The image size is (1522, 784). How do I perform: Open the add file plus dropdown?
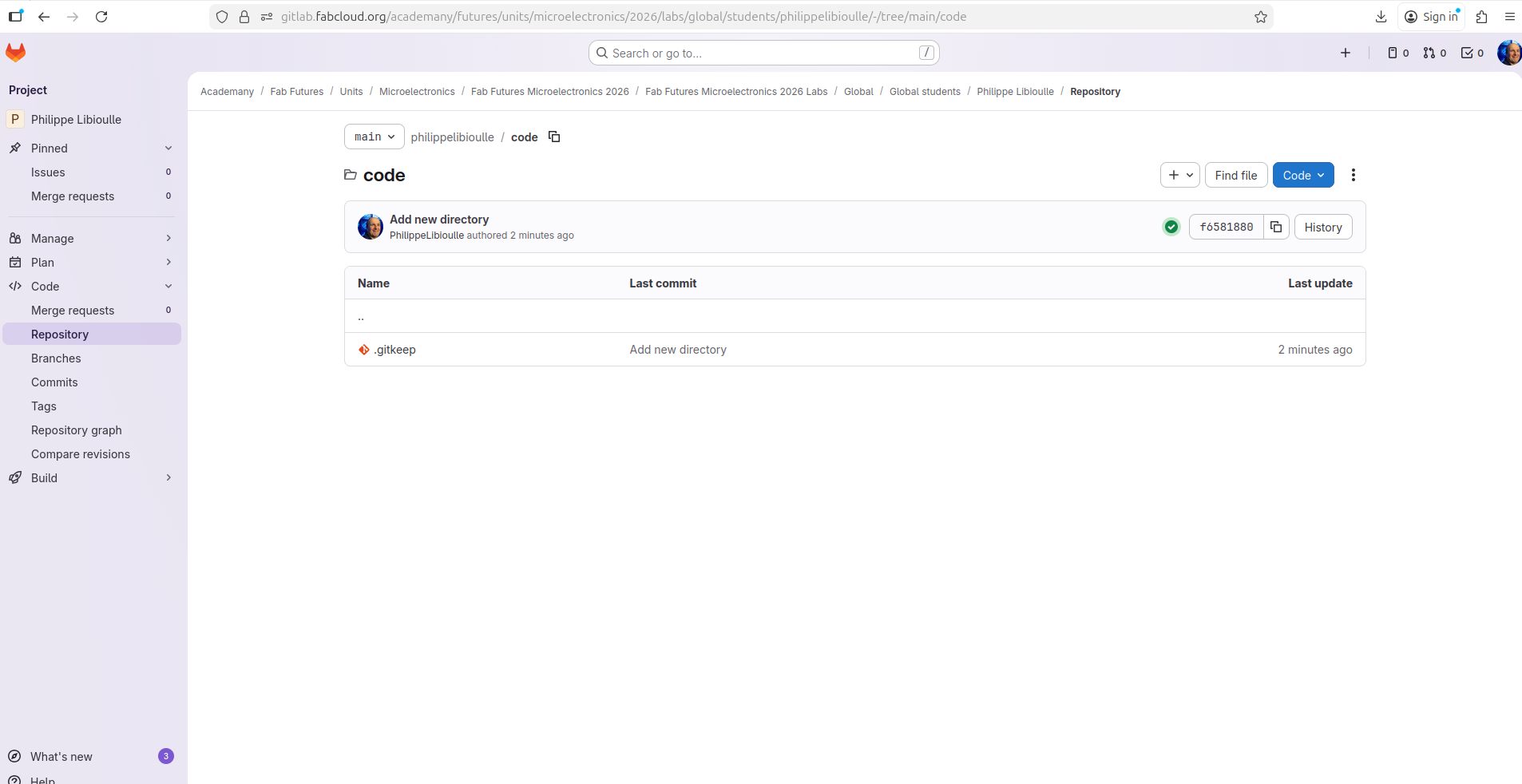(x=1179, y=175)
